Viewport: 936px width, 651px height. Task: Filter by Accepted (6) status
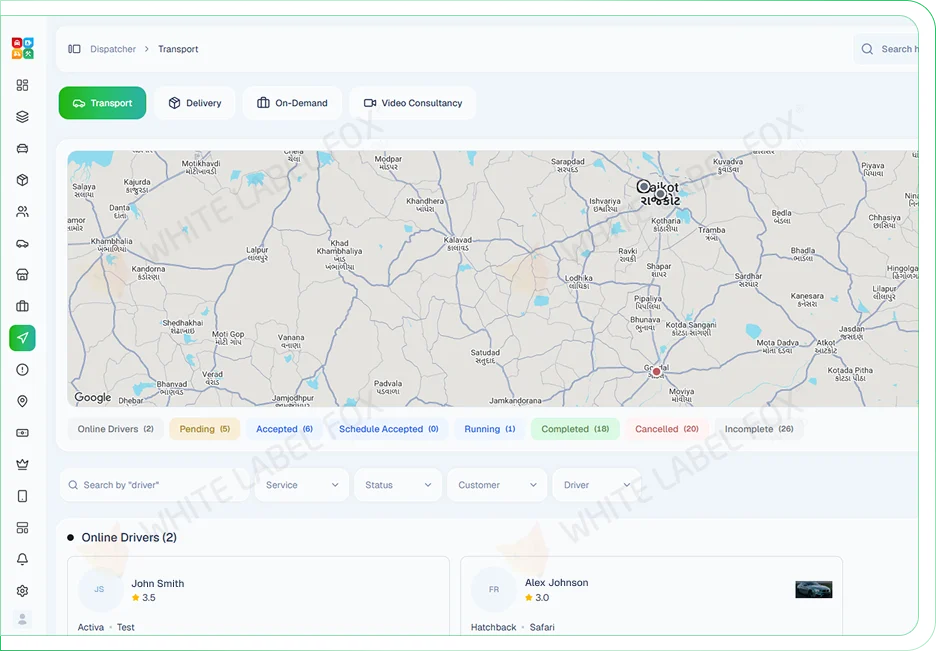285,429
